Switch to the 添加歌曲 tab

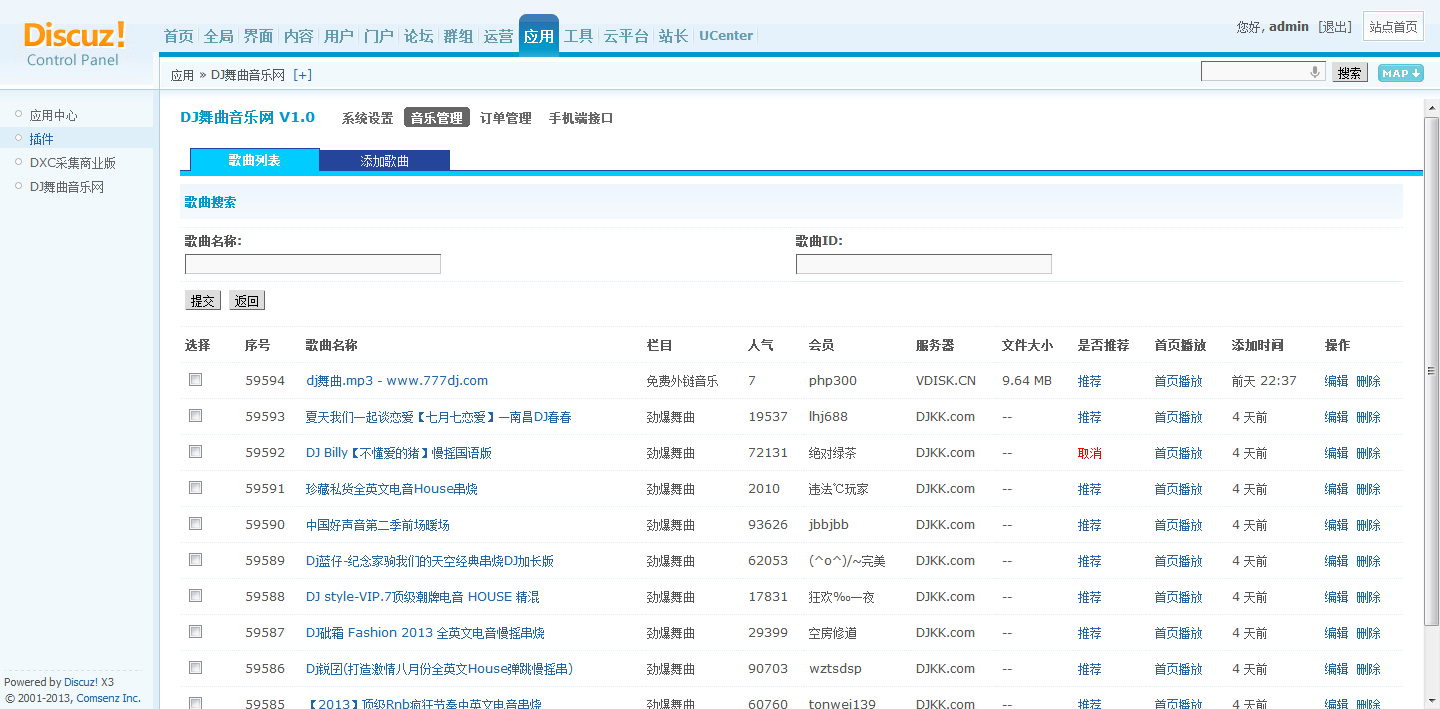tap(385, 159)
